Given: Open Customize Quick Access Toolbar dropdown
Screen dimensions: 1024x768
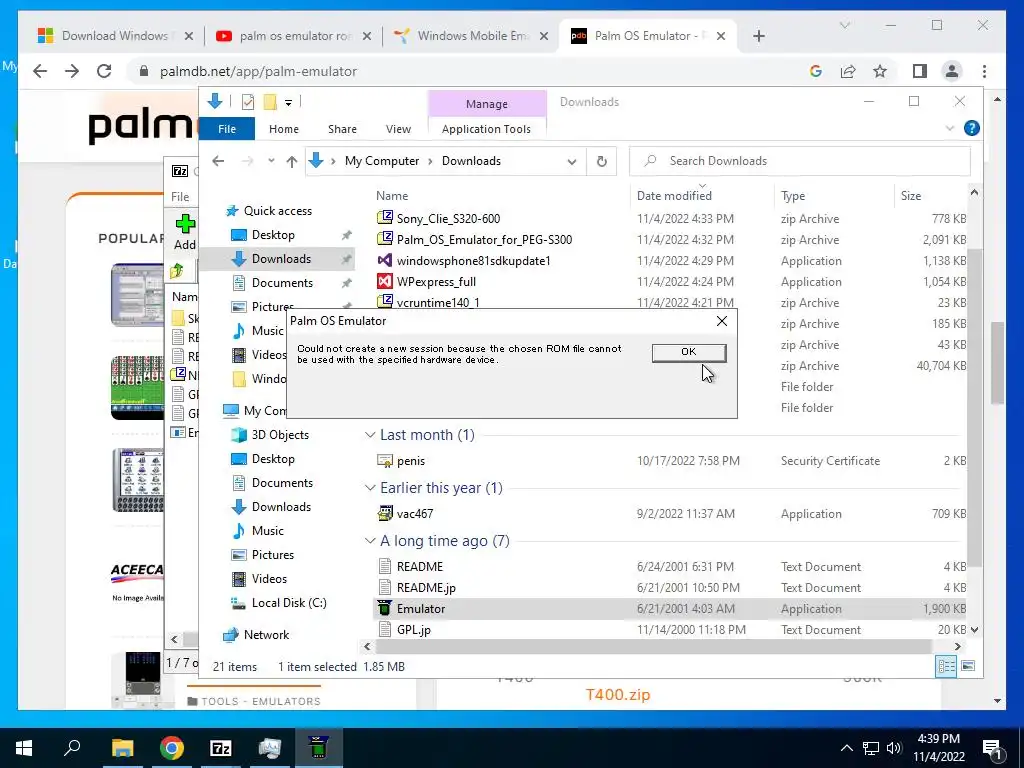Looking at the screenshot, I should (288, 102).
